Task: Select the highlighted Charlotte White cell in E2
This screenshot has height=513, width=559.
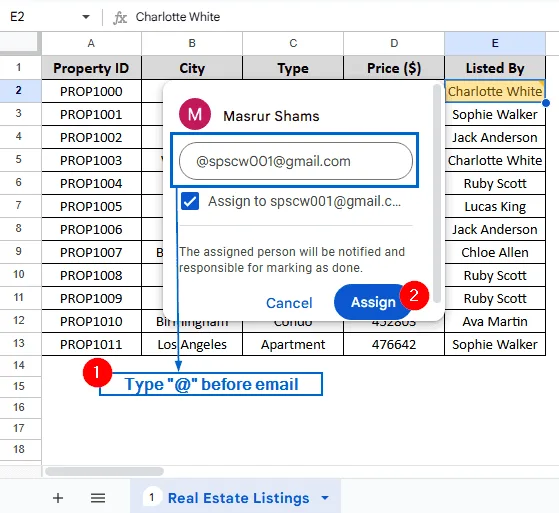Action: point(495,91)
